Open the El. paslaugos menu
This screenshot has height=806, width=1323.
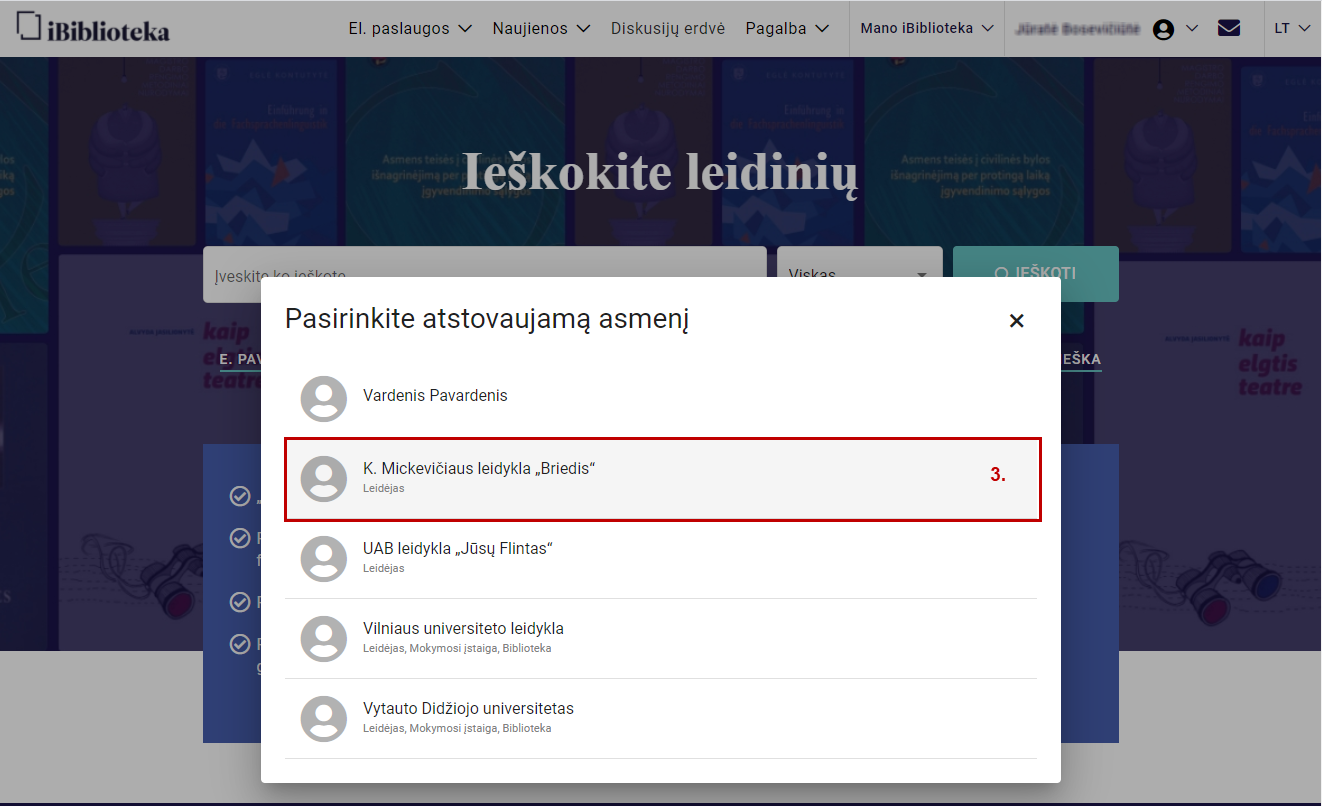click(410, 28)
